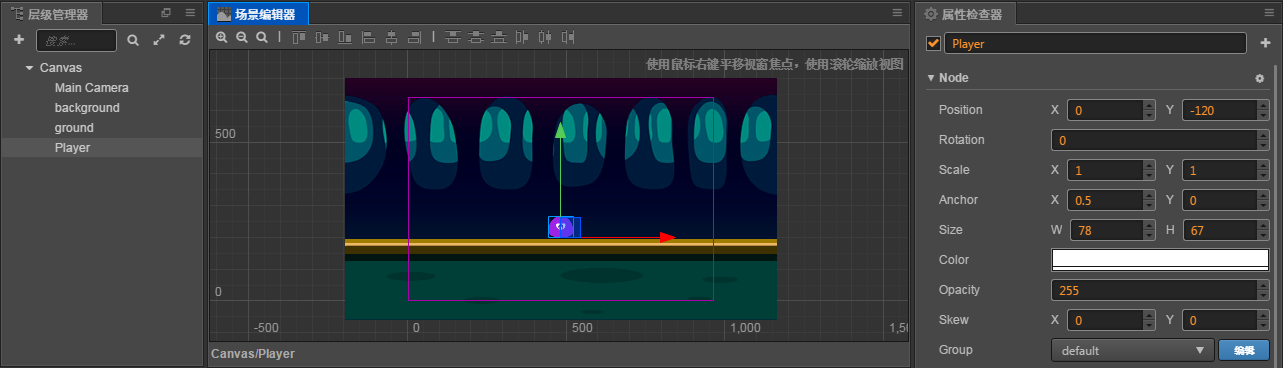Screen dimensions: 1283x368
Task: Disable the Player node active checkbox
Action: point(934,43)
